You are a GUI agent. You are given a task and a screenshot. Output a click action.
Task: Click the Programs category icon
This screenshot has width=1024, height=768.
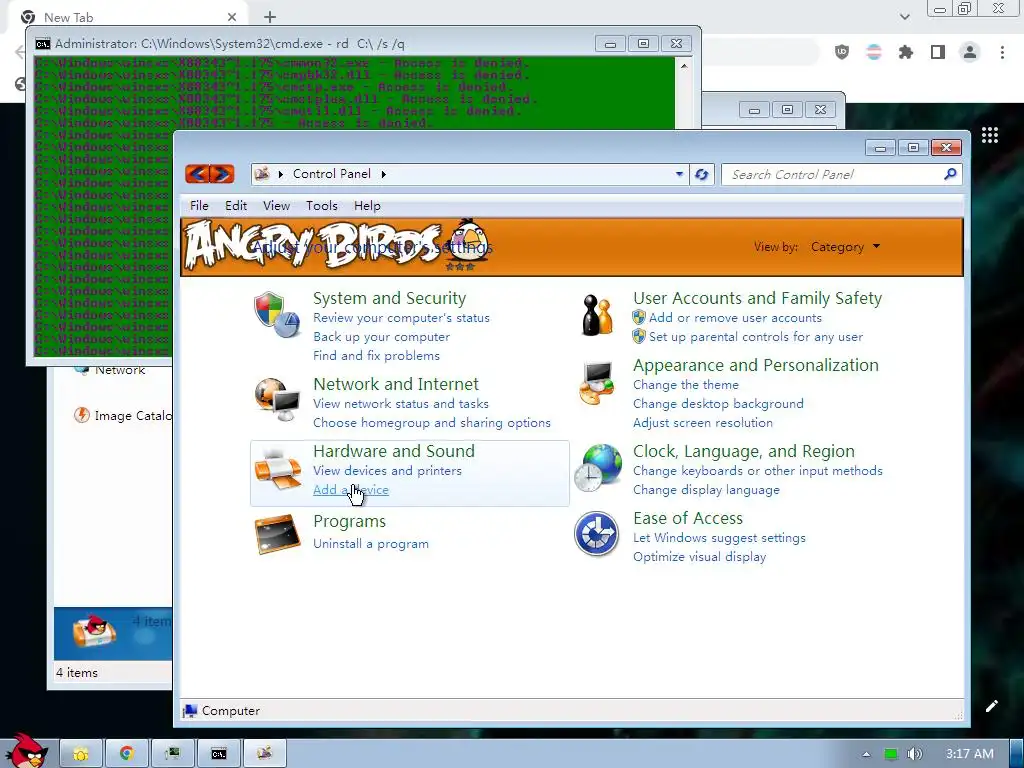(278, 534)
